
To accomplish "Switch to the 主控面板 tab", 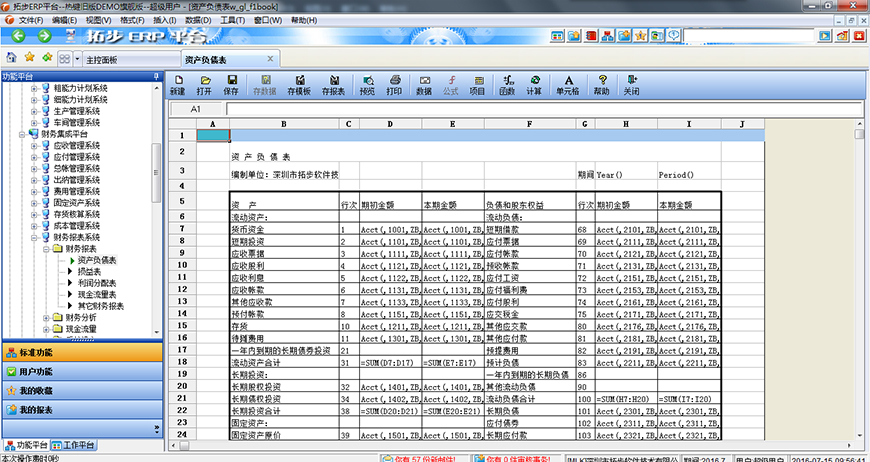I will pyautogui.click(x=102, y=59).
